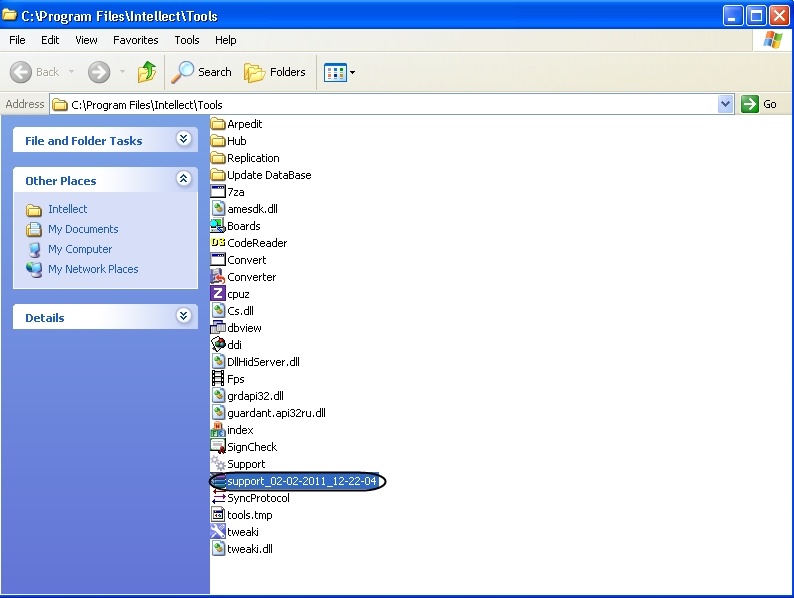Open the My Network Places link
794x598 pixels.
click(93, 269)
